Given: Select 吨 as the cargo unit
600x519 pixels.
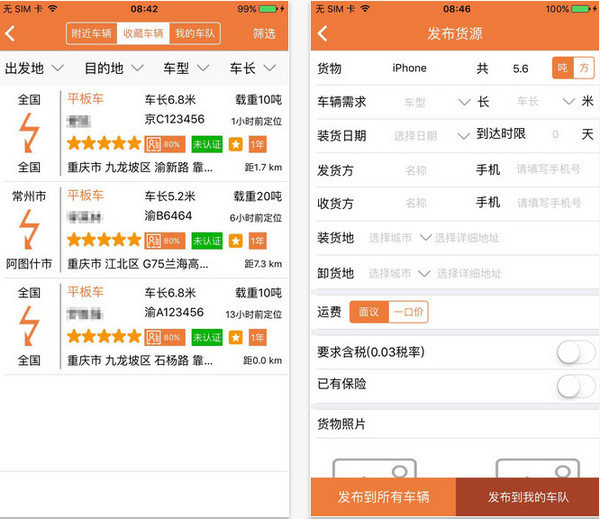Looking at the screenshot, I should [563, 68].
